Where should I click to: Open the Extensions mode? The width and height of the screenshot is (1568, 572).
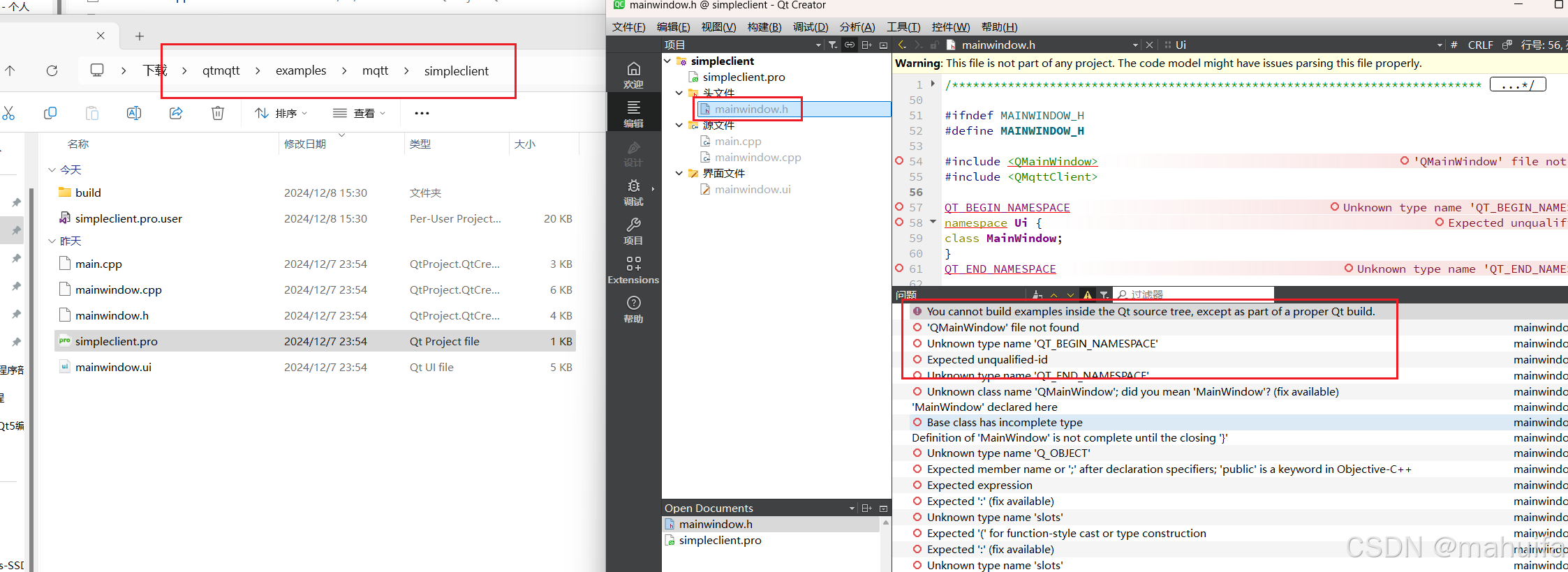coord(633,270)
